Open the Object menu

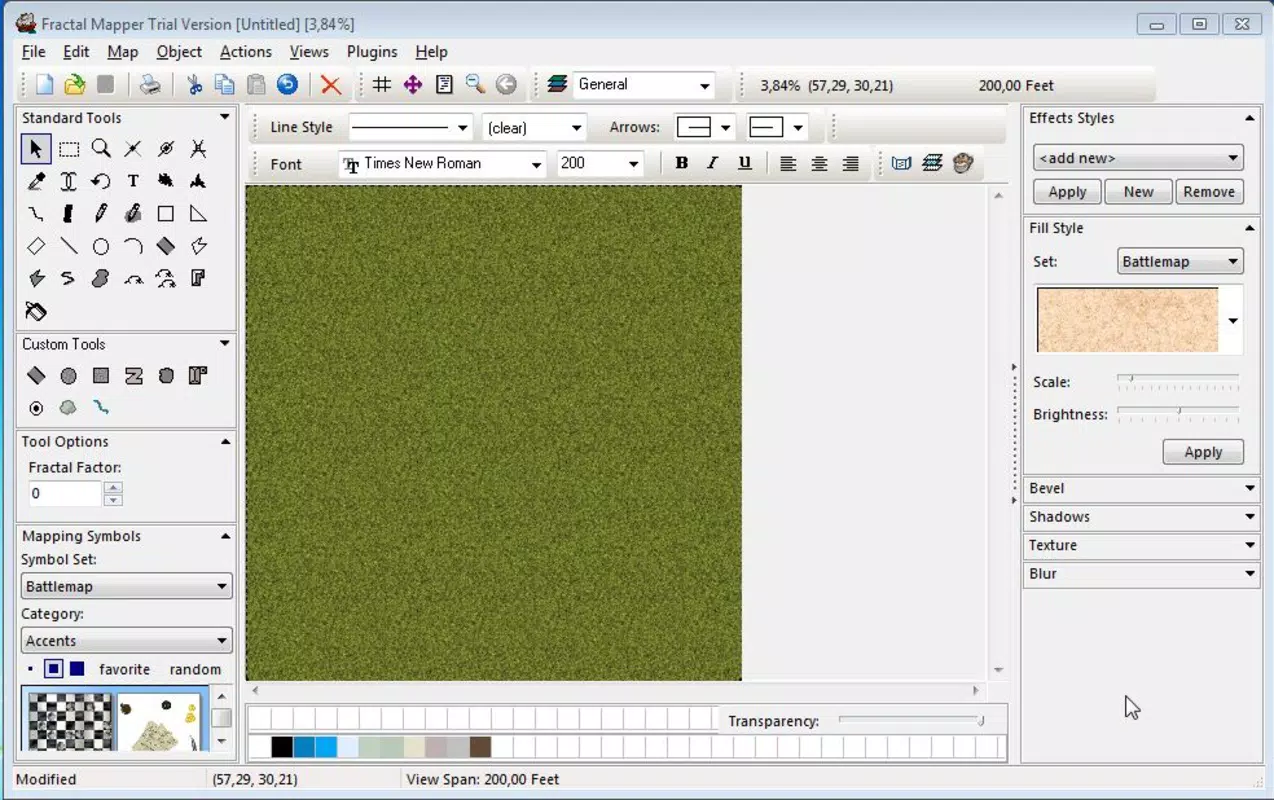[179, 52]
